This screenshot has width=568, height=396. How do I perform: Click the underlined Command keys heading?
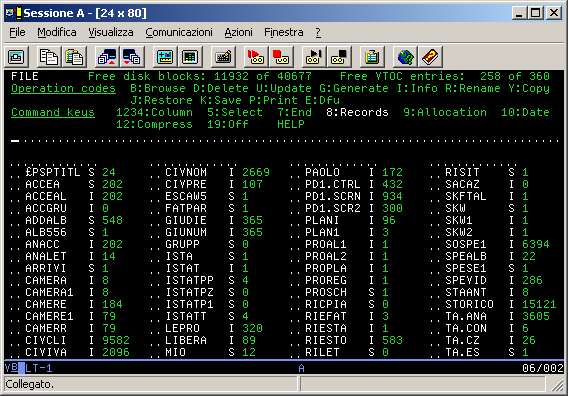pyautogui.click(x=53, y=112)
